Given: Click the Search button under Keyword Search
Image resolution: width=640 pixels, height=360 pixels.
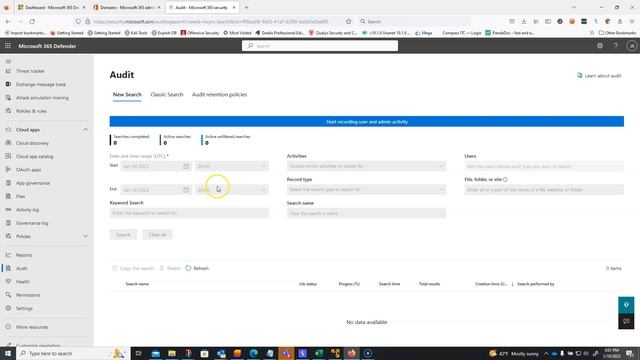Looking at the screenshot, I should (x=123, y=235).
